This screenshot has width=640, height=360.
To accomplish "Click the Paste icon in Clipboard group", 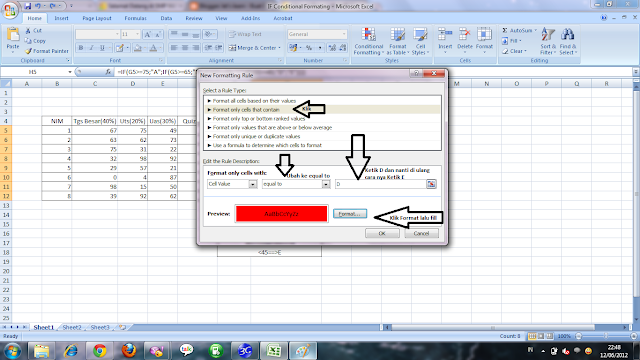I will click(13, 35).
